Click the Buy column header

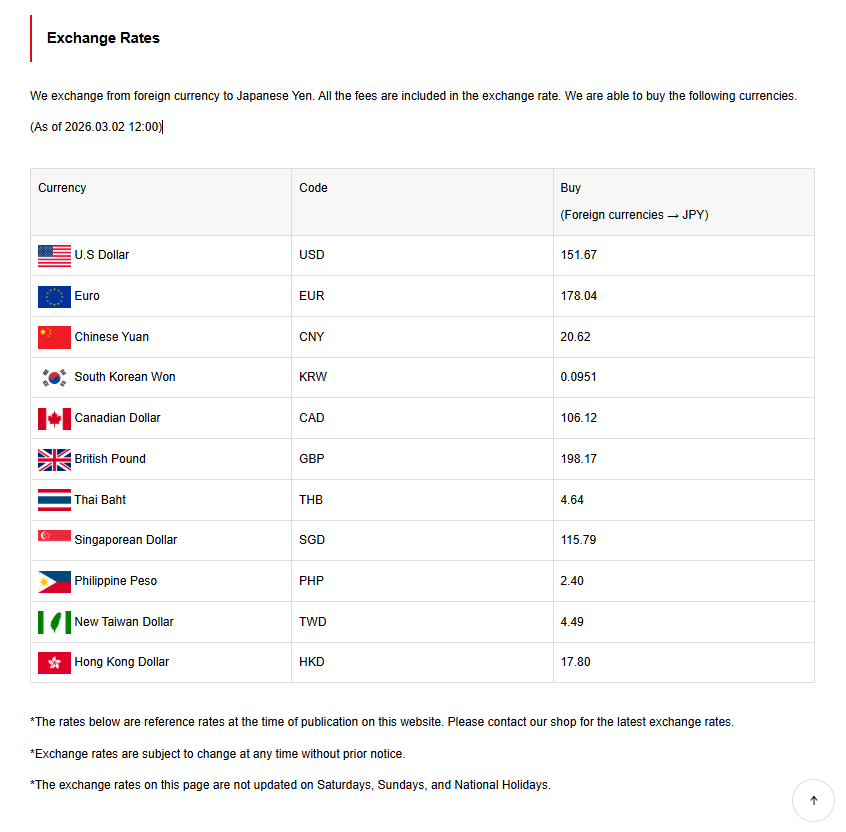571,188
